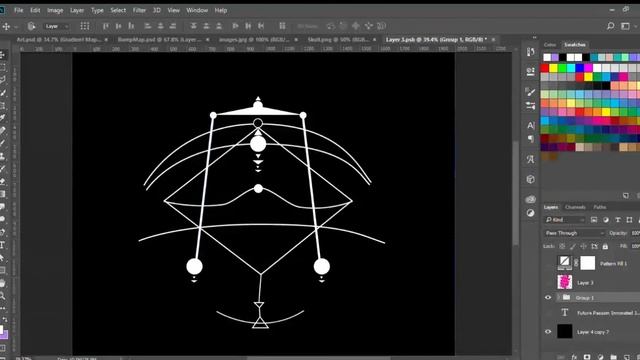The height and width of the screenshot is (360, 640).
Task: Click the add layer mask icon
Action: click(x=587, y=357)
